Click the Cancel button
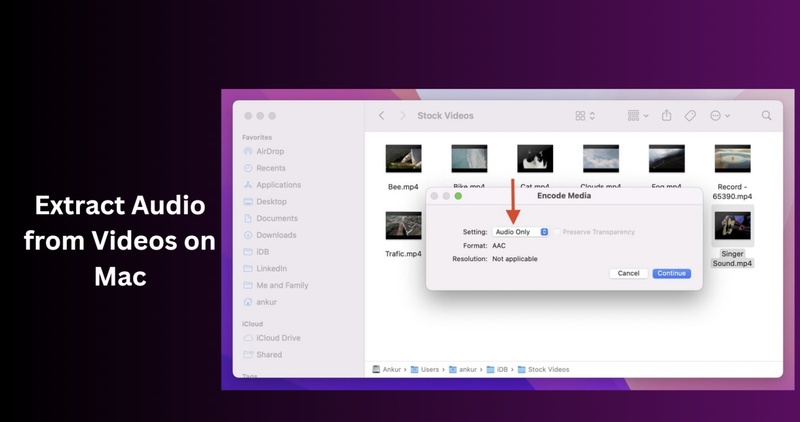 coord(628,273)
